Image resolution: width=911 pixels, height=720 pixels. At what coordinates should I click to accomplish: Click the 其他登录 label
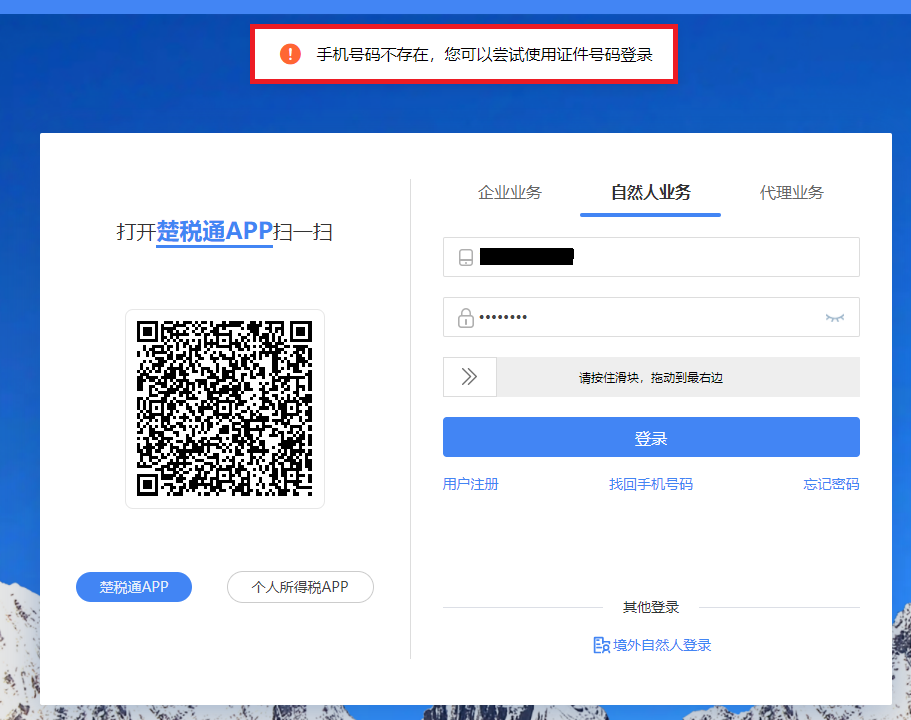tap(651, 607)
